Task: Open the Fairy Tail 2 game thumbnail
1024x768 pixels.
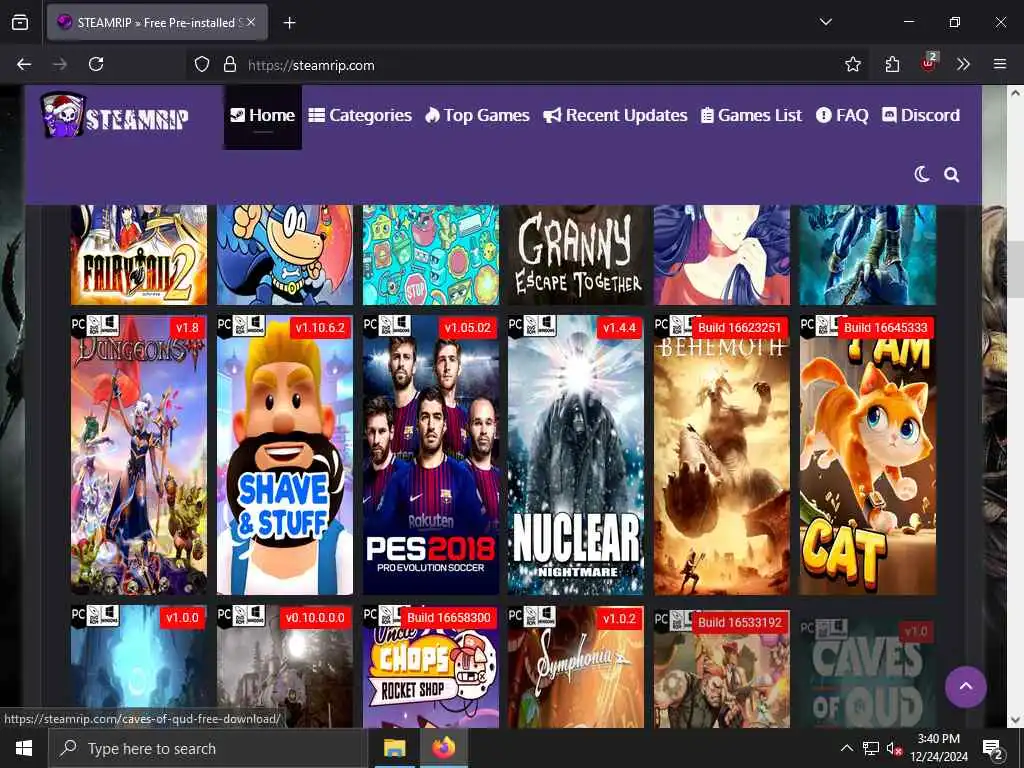Action: 139,255
